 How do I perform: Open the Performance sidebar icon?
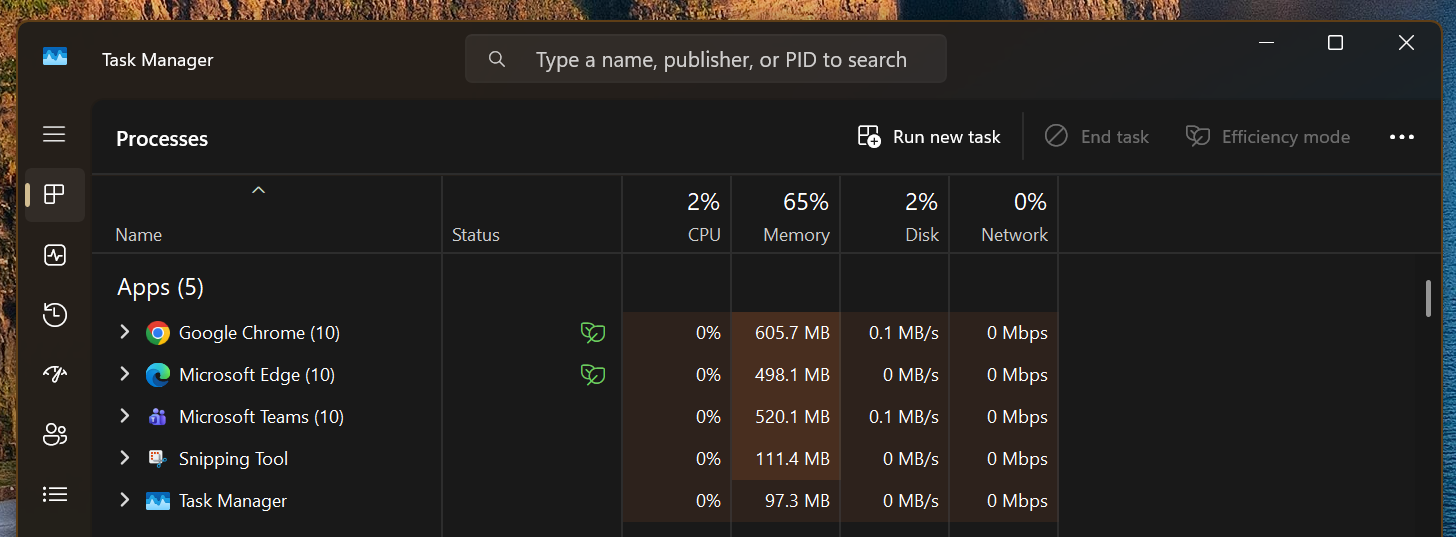click(55, 255)
